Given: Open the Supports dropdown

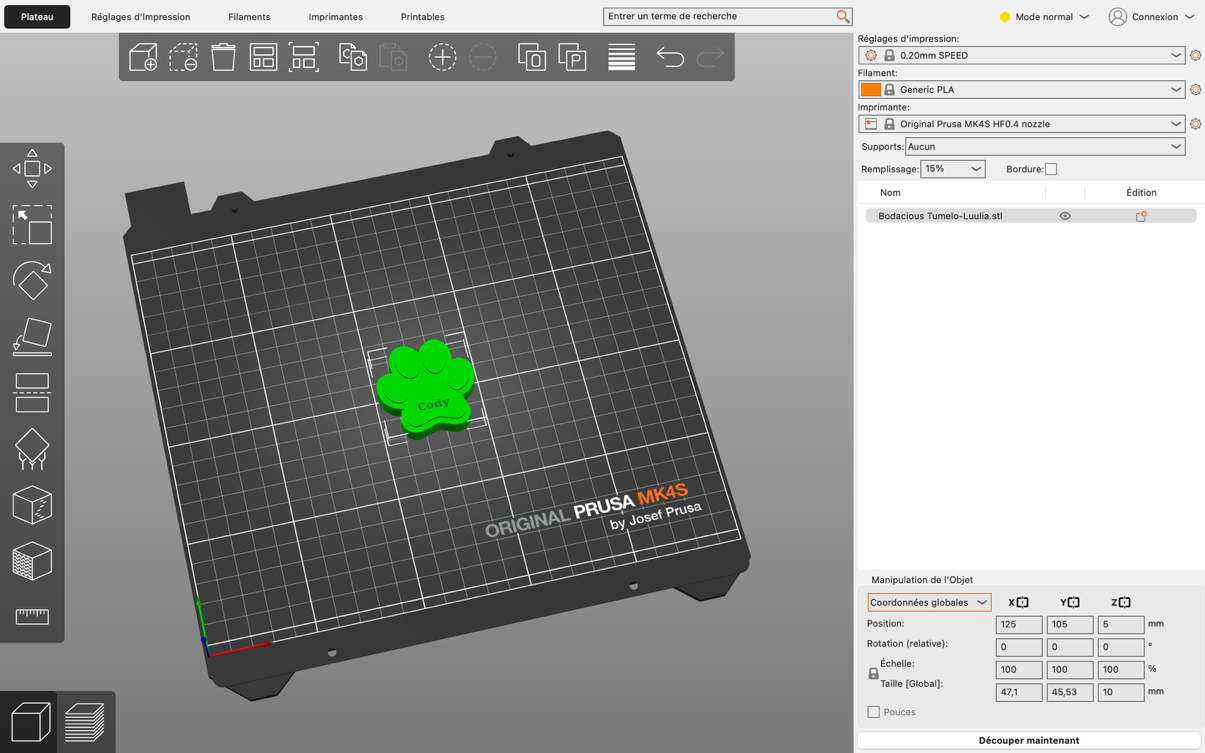Looking at the screenshot, I should coord(1045,147).
